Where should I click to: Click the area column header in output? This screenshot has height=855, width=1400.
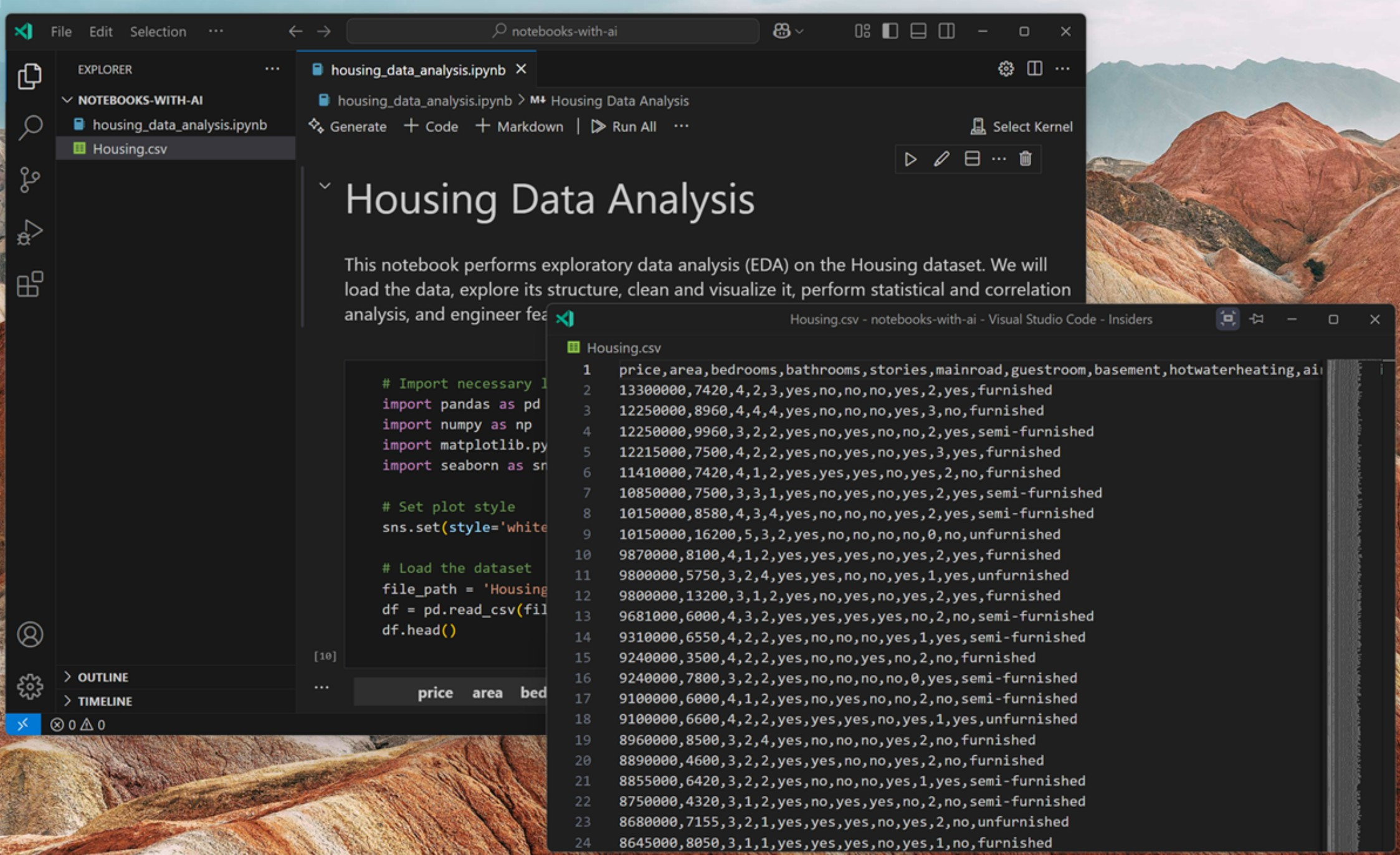487,692
